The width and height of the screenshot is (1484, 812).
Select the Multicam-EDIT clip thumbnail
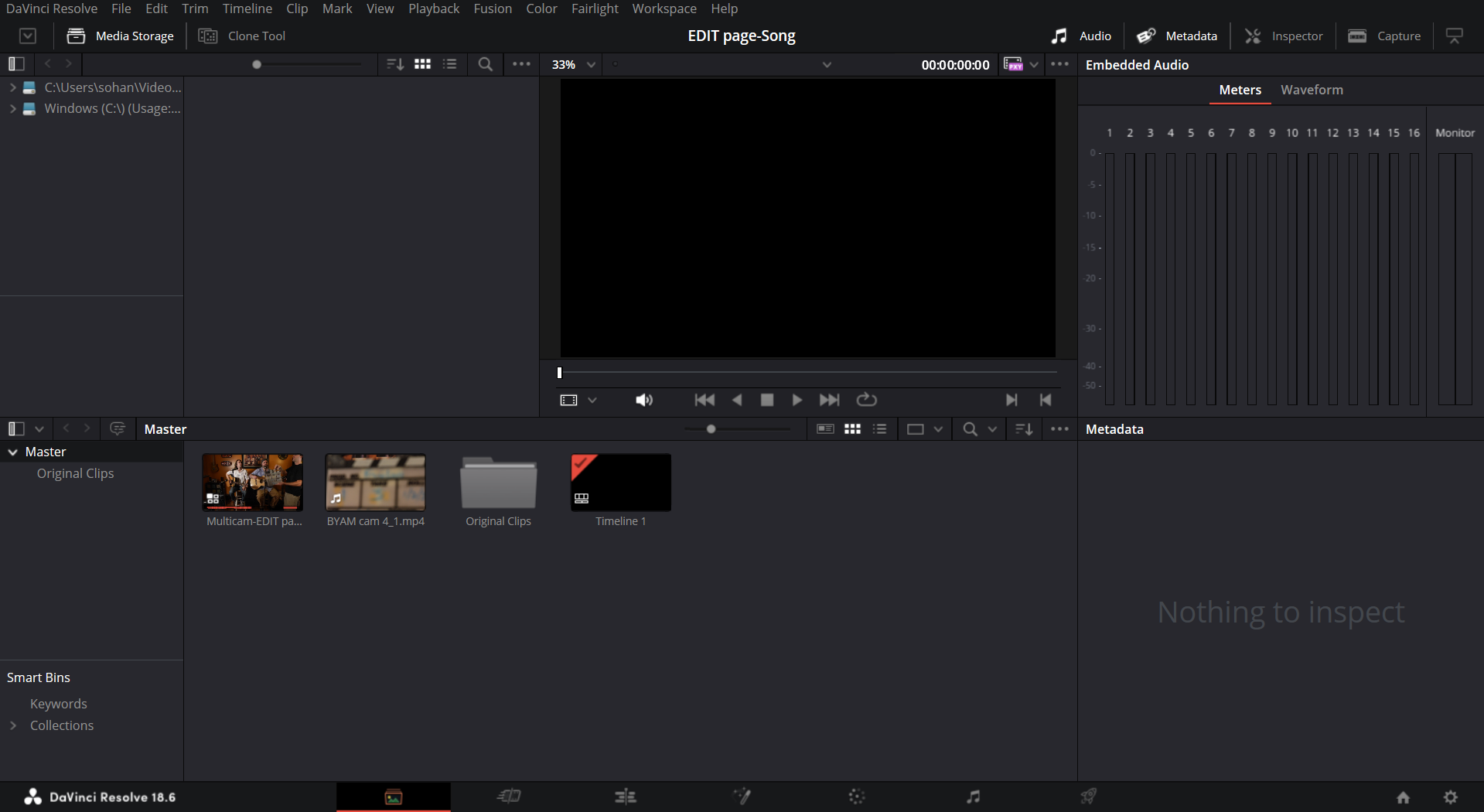point(252,482)
